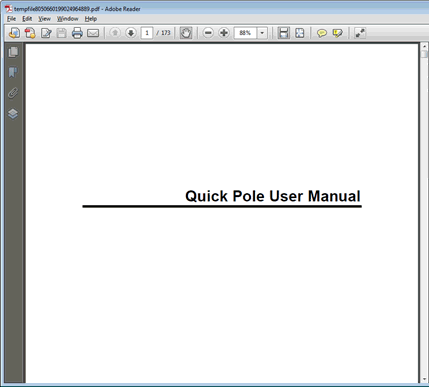Add a sticky note comment
429x387 pixels.
[321, 33]
